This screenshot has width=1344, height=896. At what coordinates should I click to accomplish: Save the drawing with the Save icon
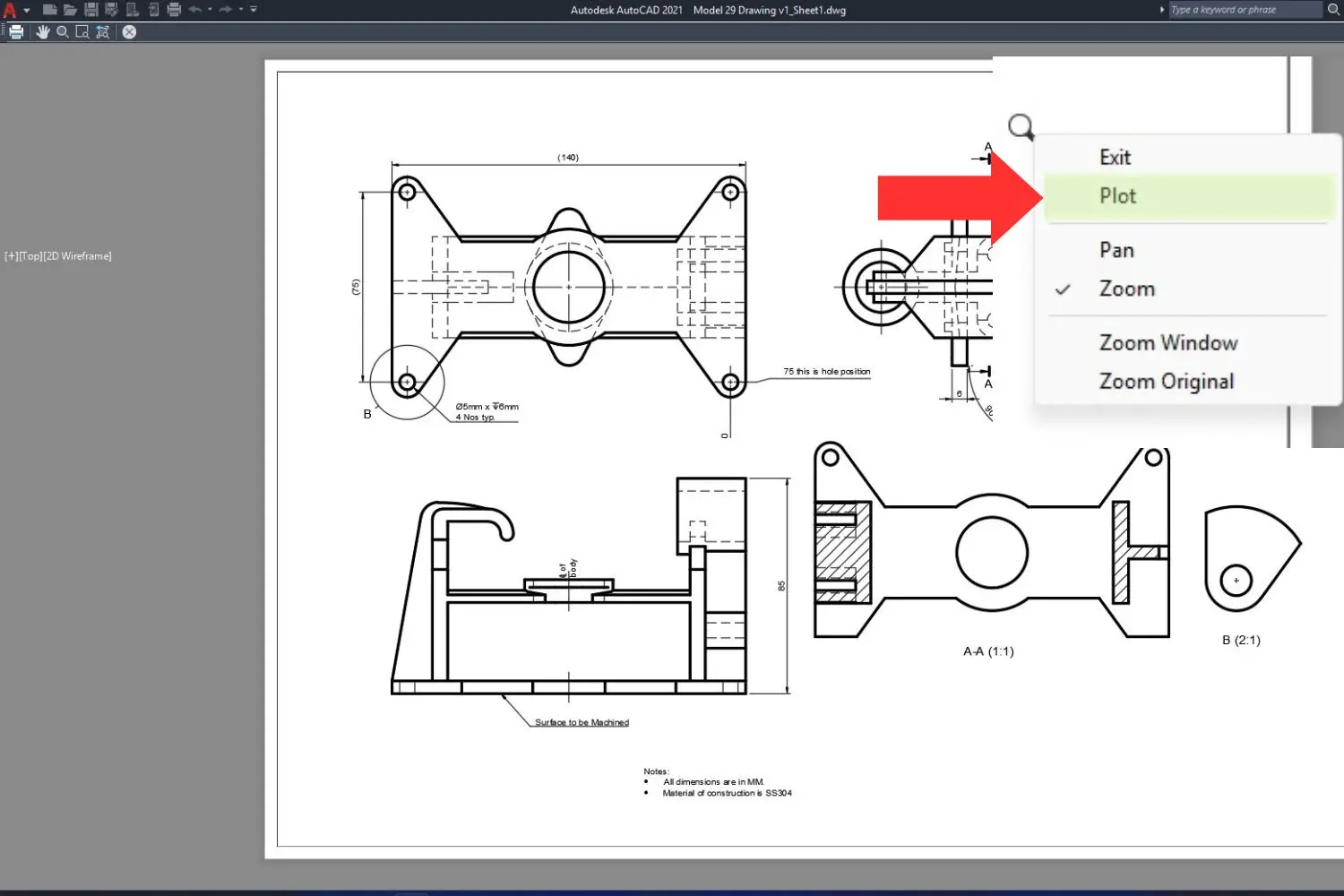coord(91,10)
